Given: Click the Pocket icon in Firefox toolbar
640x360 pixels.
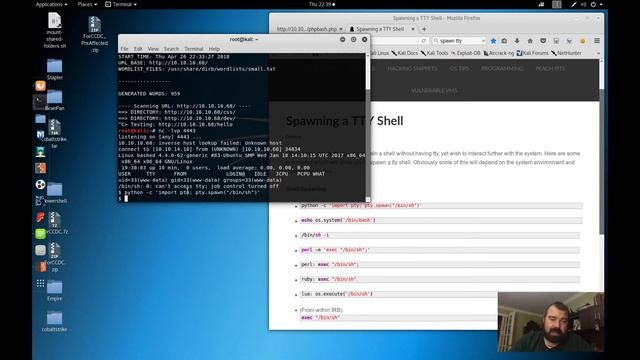Looking at the screenshot, I should 543,41.
